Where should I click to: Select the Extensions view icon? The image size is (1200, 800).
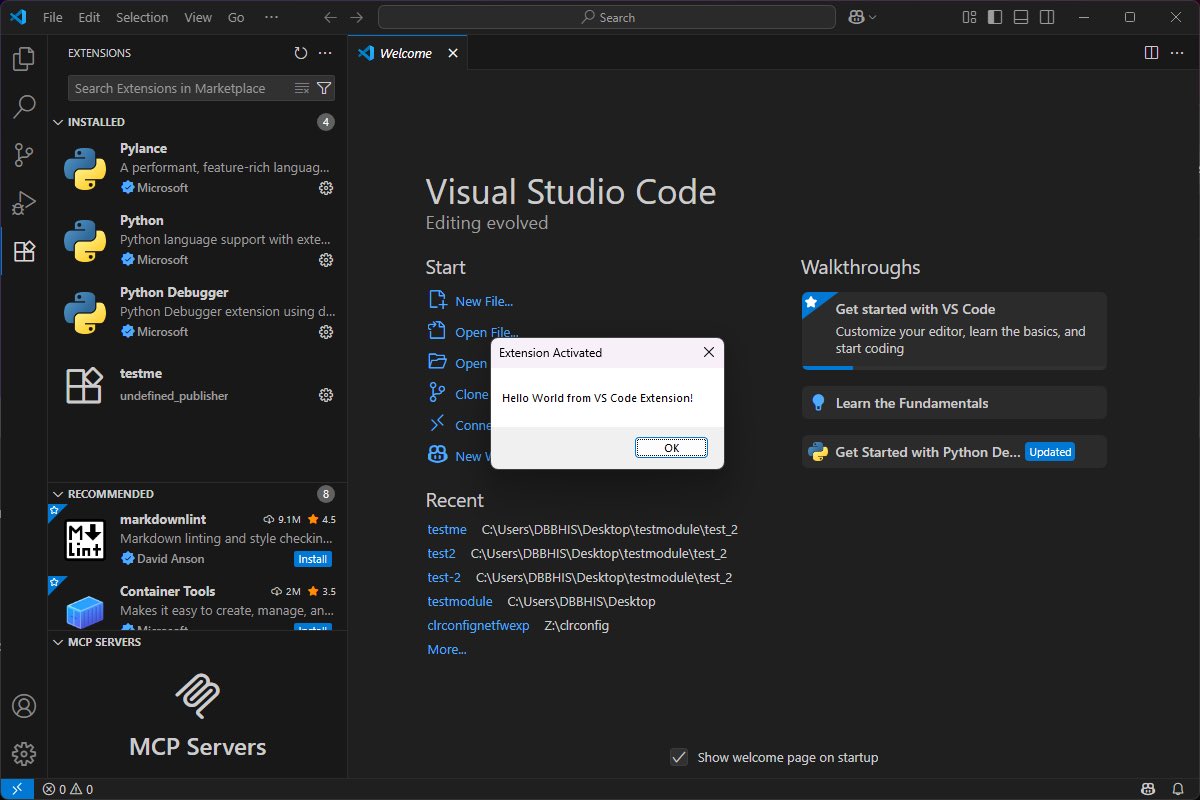click(x=24, y=251)
